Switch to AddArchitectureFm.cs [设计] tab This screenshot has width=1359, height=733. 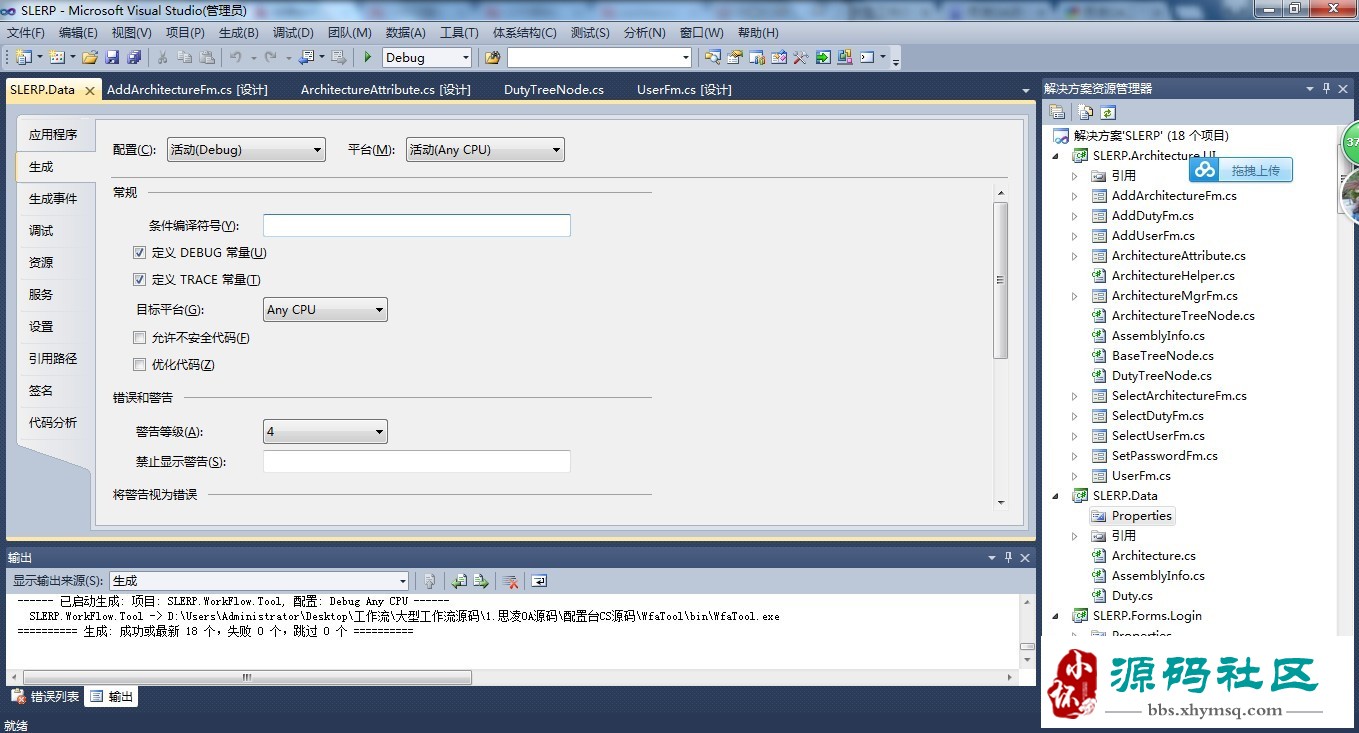187,89
